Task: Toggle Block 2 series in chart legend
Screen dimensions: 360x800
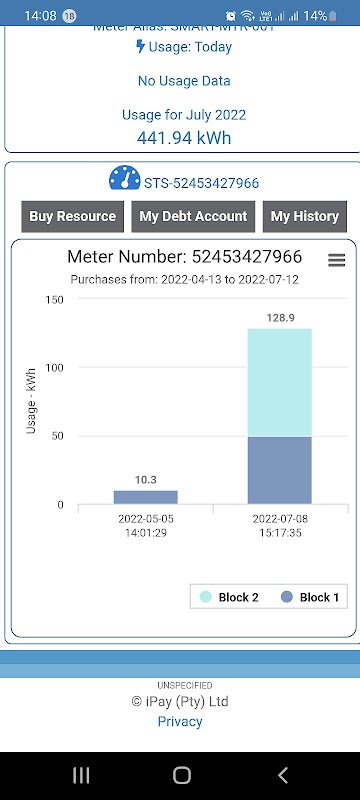Action: click(x=229, y=597)
